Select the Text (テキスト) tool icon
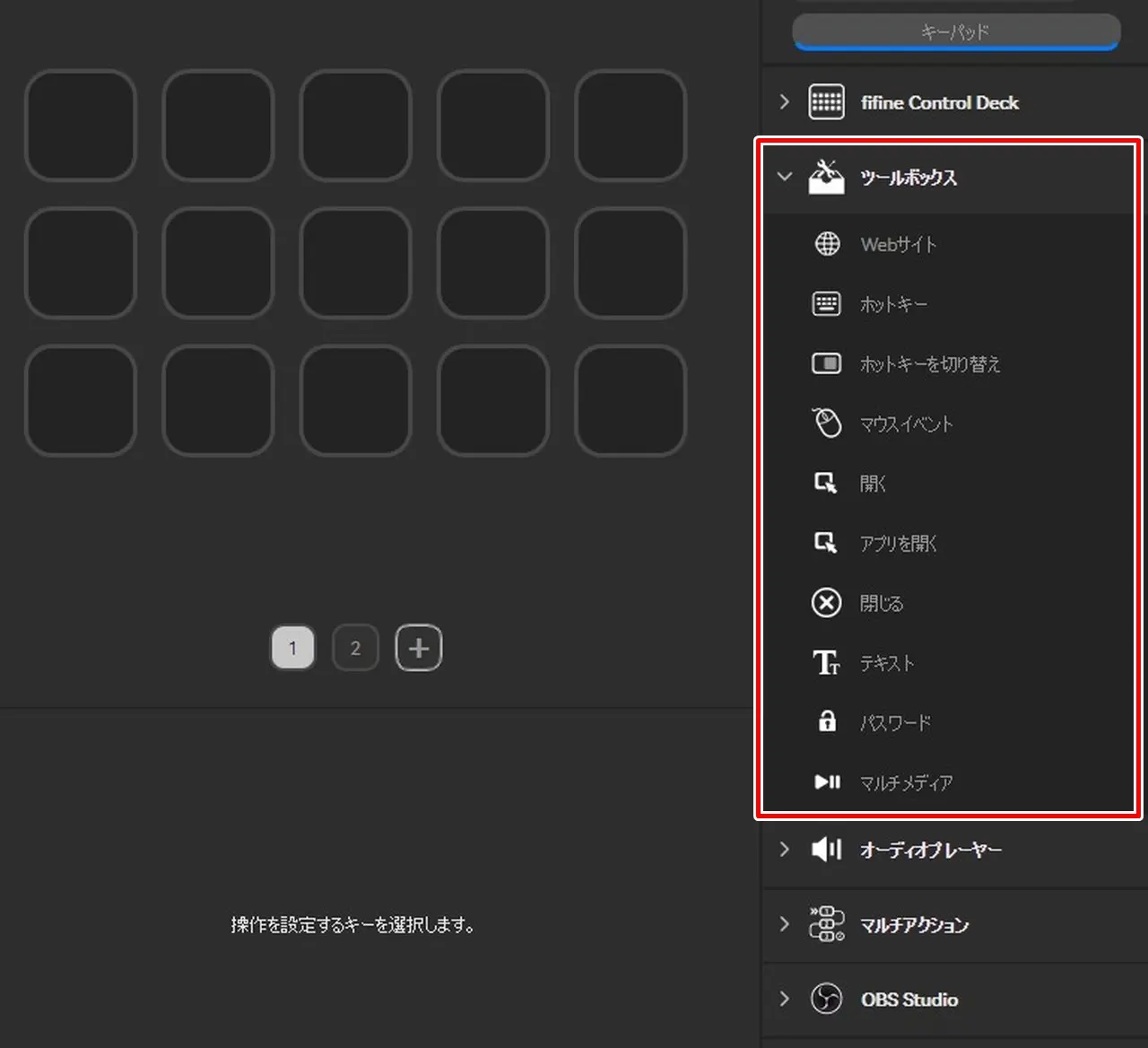The width and height of the screenshot is (1148, 1048). [826, 663]
